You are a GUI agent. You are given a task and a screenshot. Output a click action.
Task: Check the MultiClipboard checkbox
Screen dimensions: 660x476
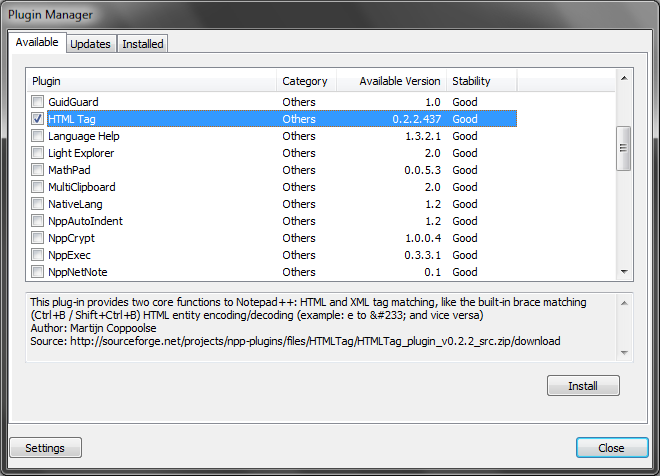[37, 187]
